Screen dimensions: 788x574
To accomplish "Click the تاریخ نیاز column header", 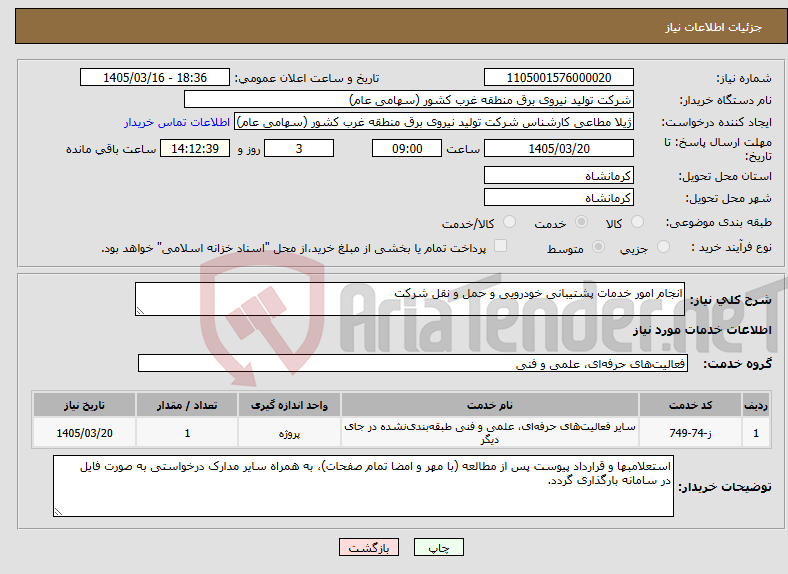I will point(84,405).
